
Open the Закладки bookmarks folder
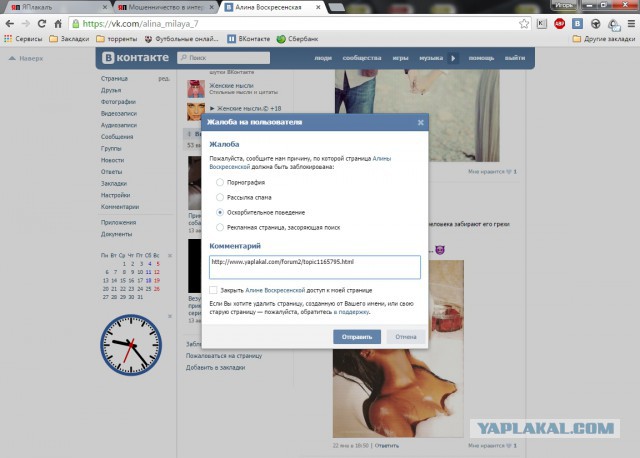(69, 39)
